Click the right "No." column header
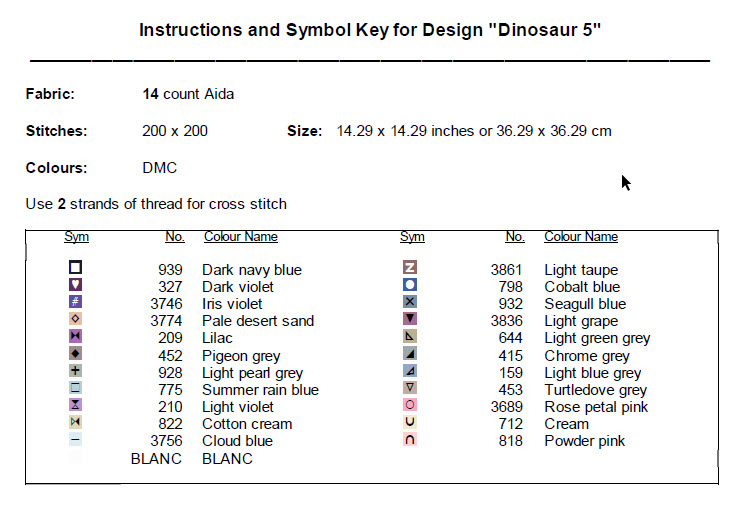 click(514, 237)
